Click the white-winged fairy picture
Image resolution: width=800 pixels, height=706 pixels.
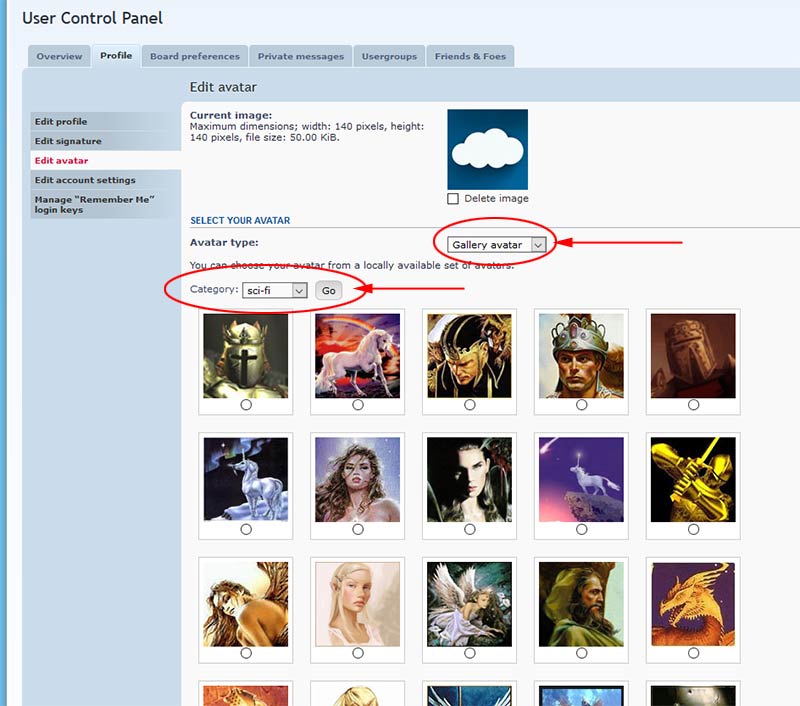tap(469, 604)
